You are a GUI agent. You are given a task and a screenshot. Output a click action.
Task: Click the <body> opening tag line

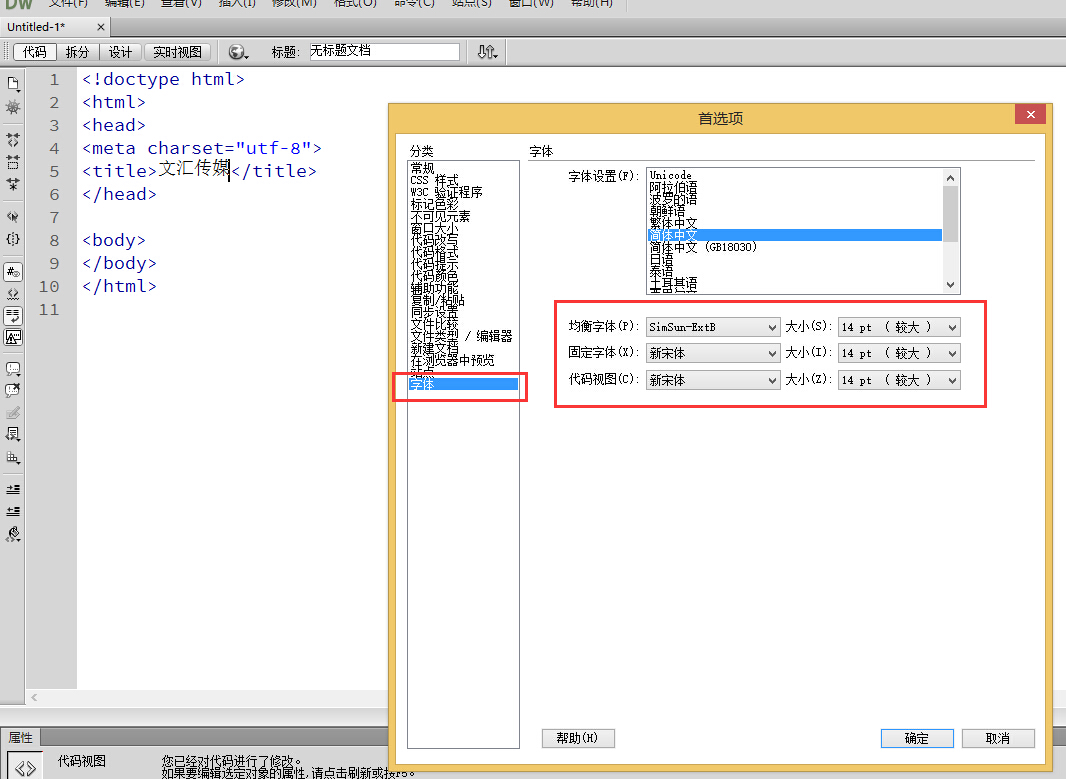pos(114,241)
